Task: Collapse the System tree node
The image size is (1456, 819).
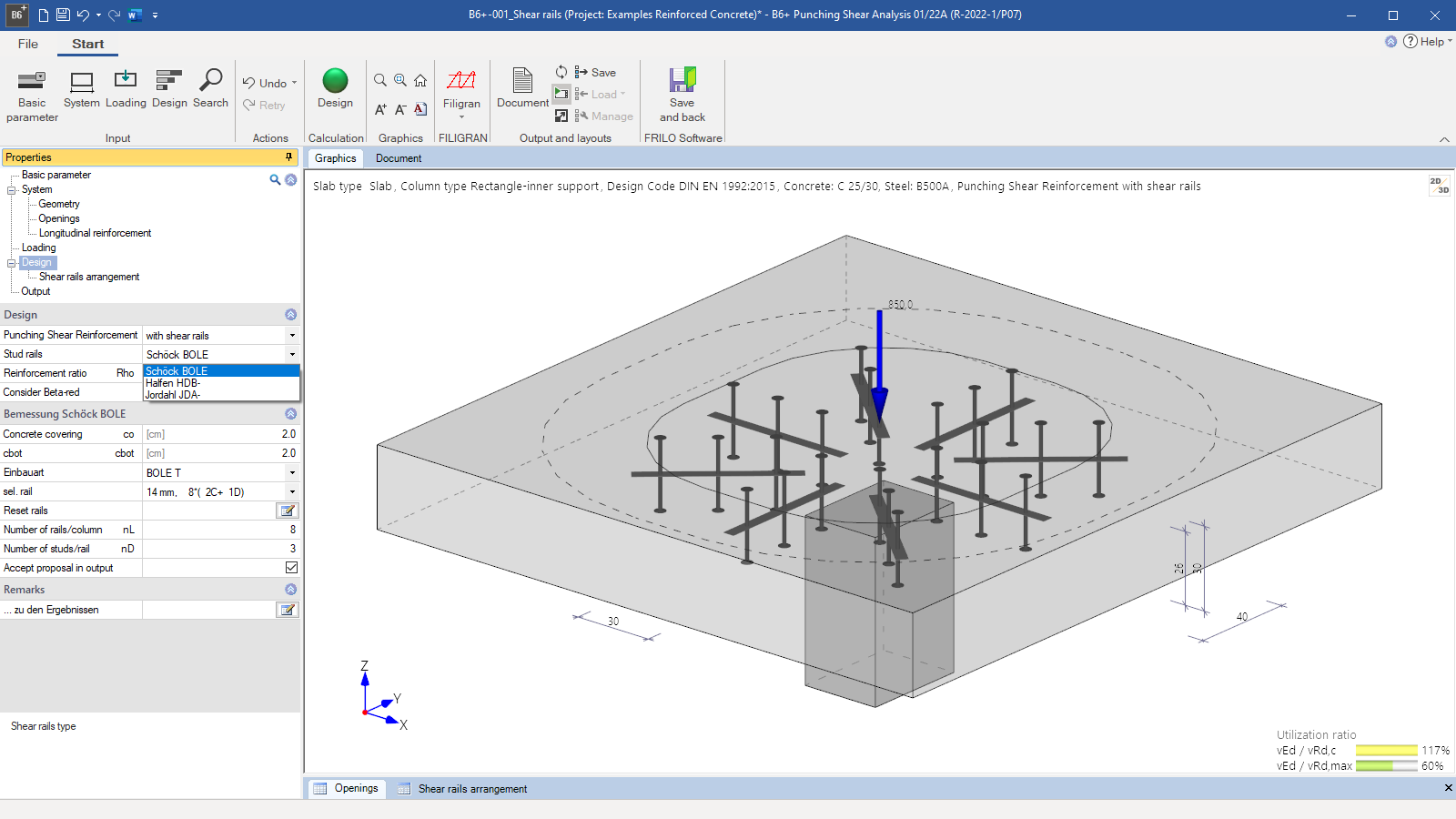Action: pos(12,190)
